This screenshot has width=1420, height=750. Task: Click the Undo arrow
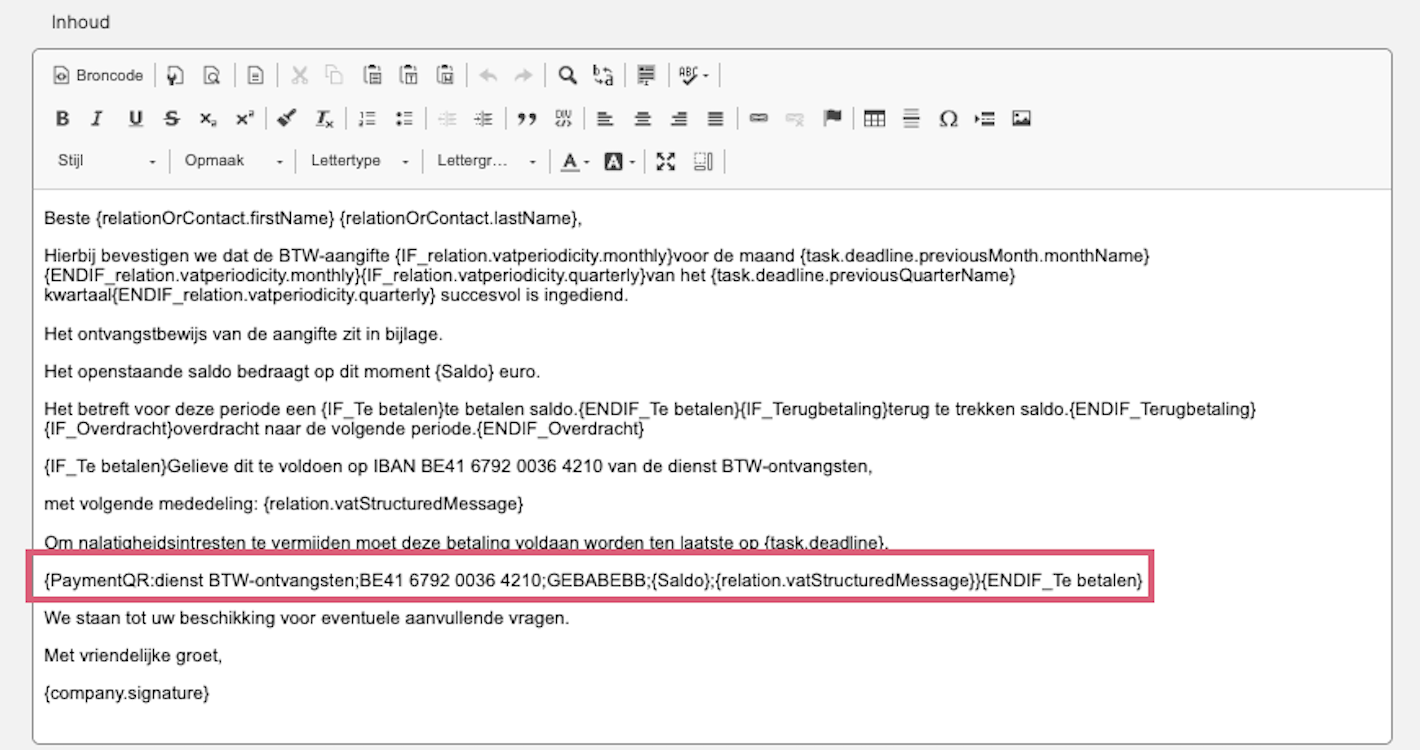coord(488,75)
